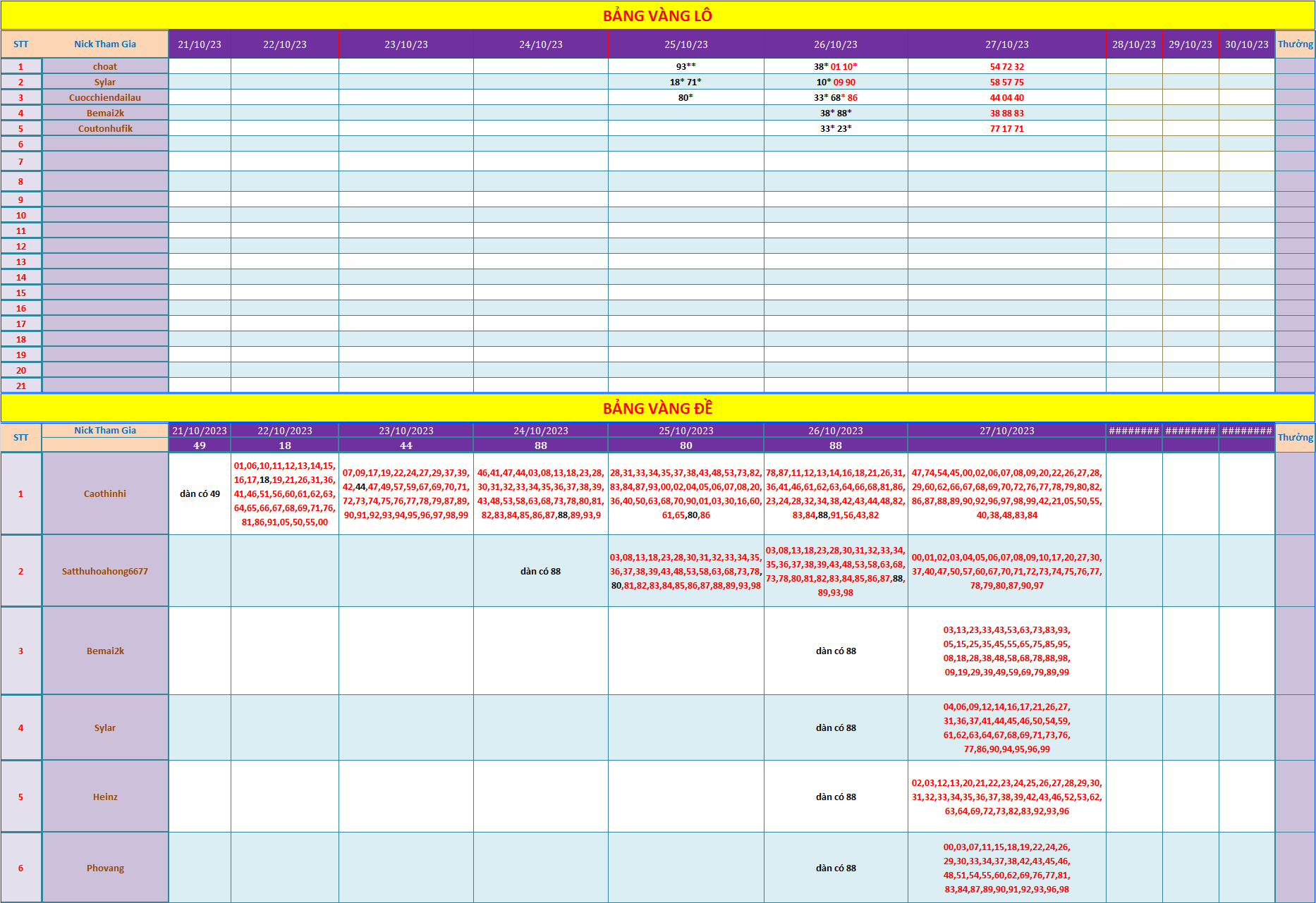Click the BẢNG VÀNG LÔ title banner
Screen dimensions: 1316x903
[657, 16]
